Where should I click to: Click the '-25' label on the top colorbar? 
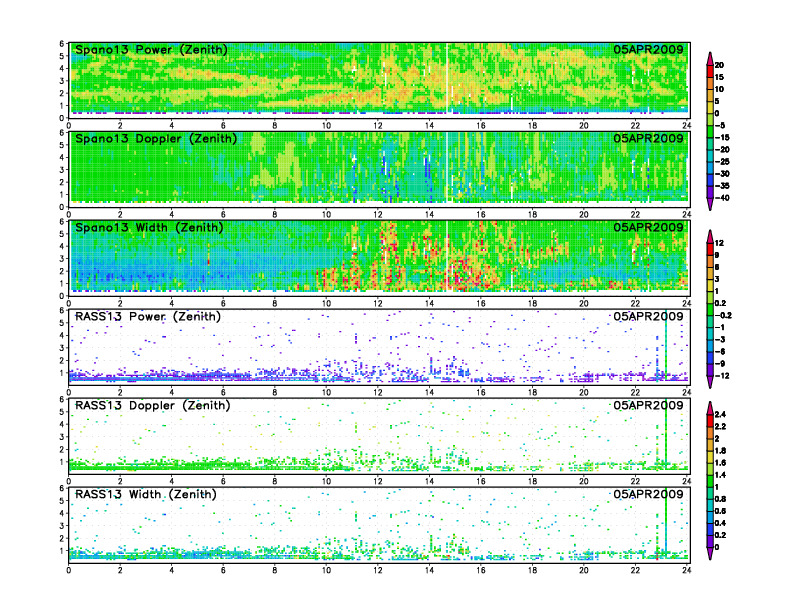click(722, 162)
